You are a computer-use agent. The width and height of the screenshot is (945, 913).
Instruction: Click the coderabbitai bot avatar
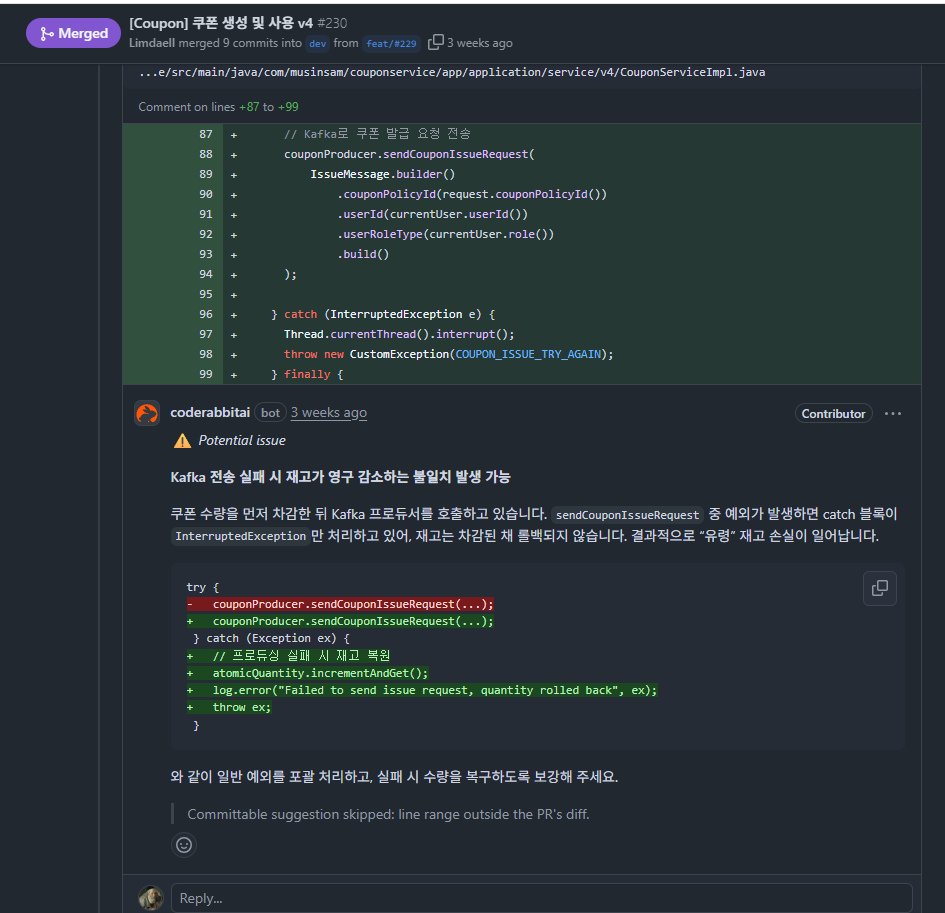[146, 412]
